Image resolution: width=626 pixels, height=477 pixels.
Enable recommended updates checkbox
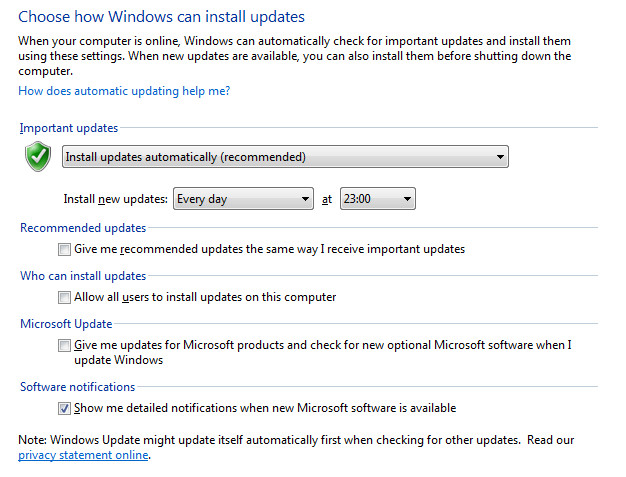click(64, 249)
